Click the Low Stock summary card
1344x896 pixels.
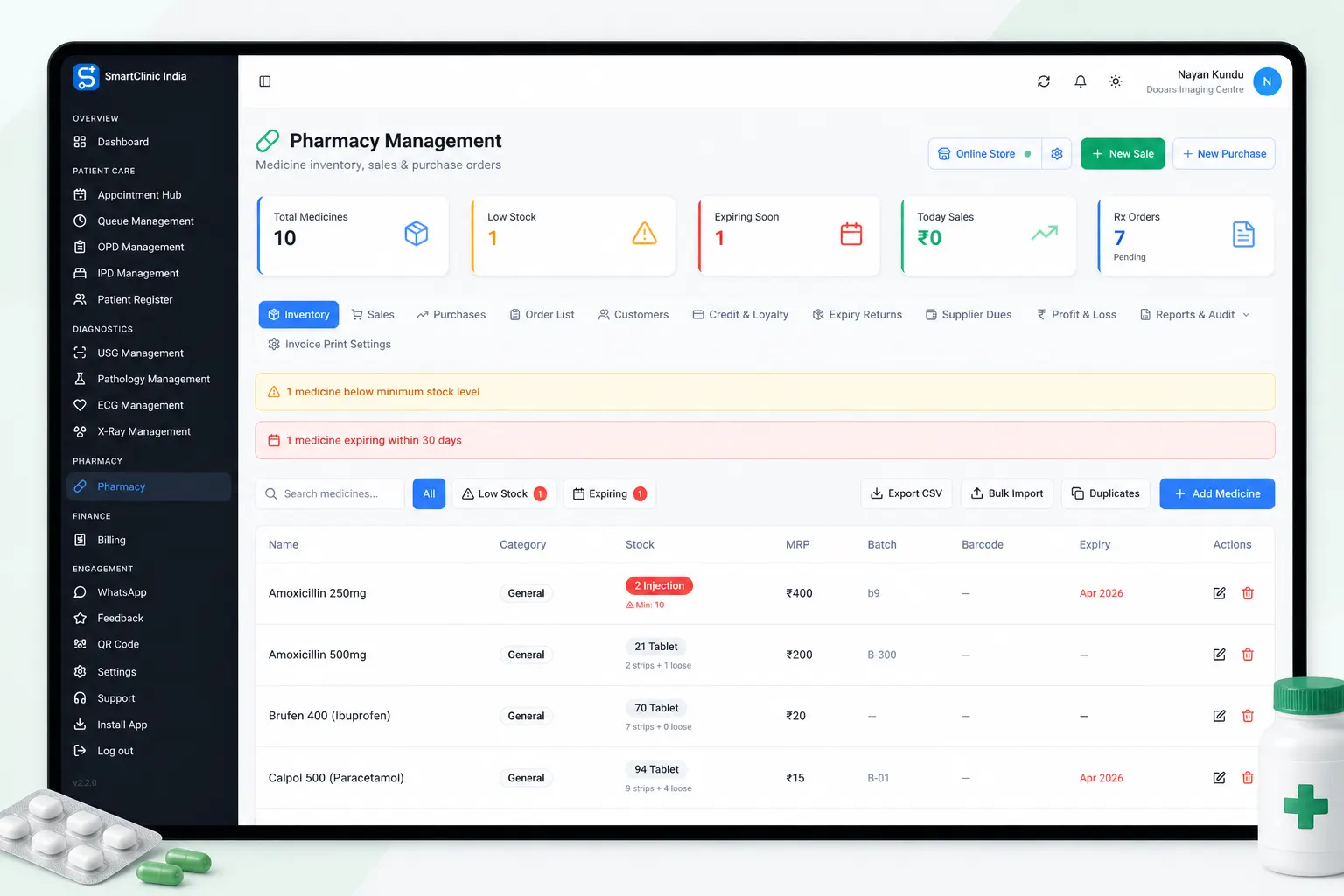pos(573,236)
